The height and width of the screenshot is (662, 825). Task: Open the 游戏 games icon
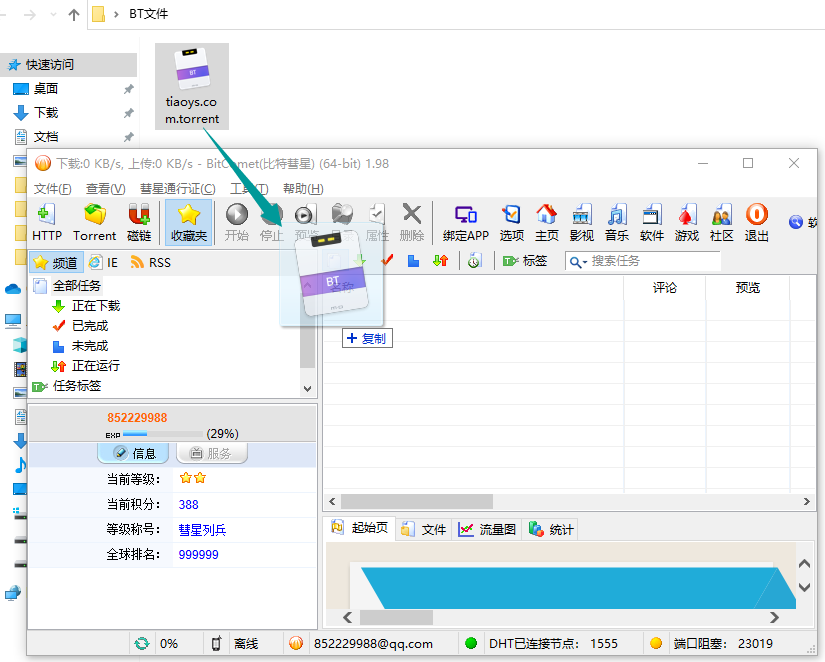[687, 223]
